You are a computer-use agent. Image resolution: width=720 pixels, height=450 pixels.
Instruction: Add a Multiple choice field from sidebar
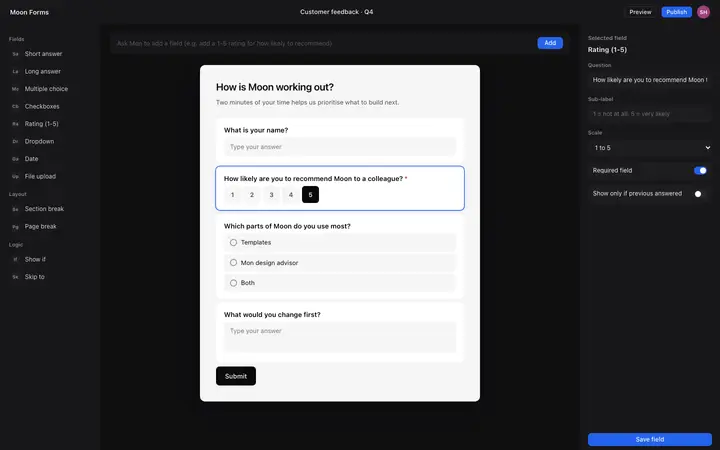(50, 89)
